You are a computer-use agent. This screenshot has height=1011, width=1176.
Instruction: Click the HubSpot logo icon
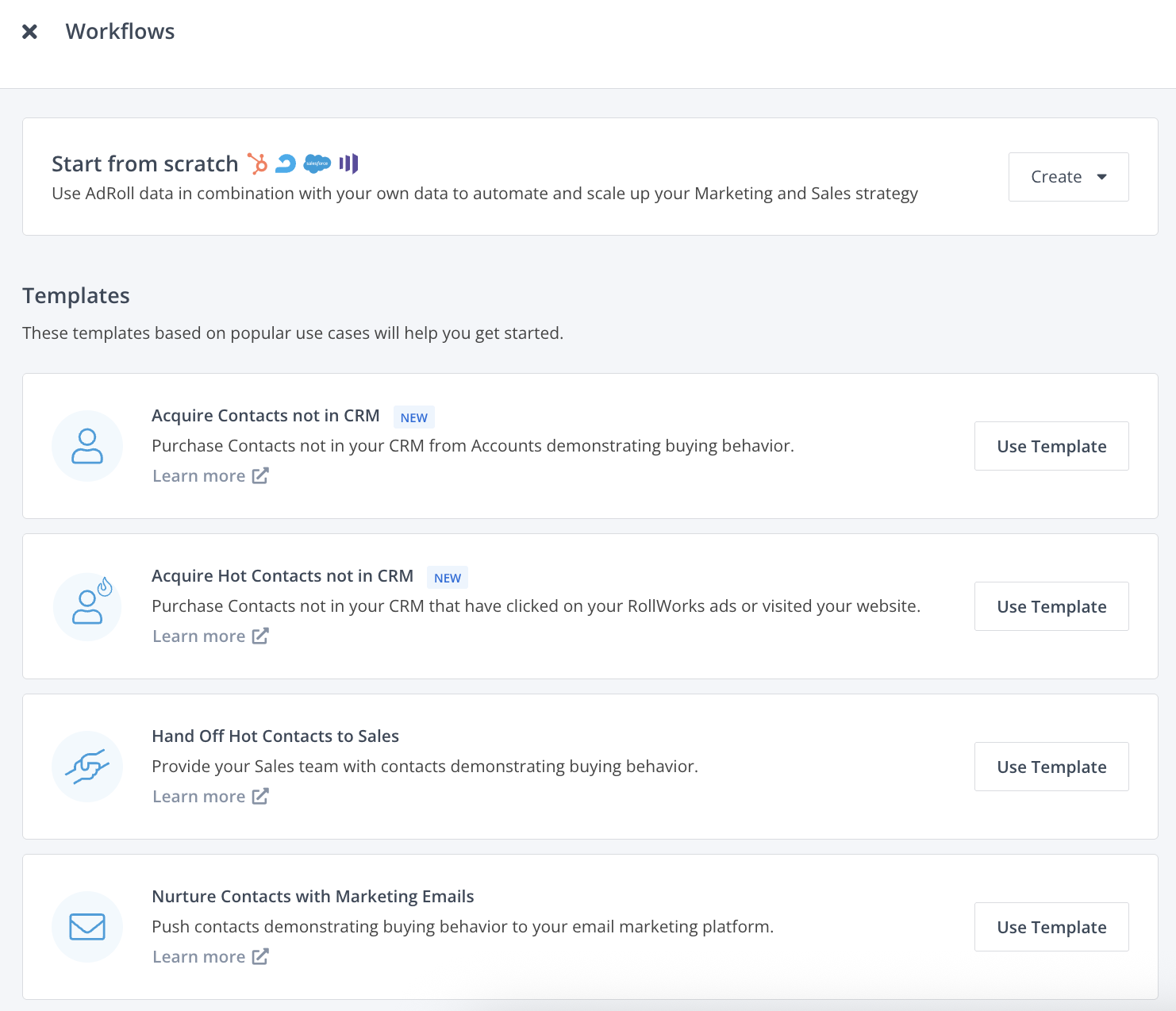coord(257,163)
